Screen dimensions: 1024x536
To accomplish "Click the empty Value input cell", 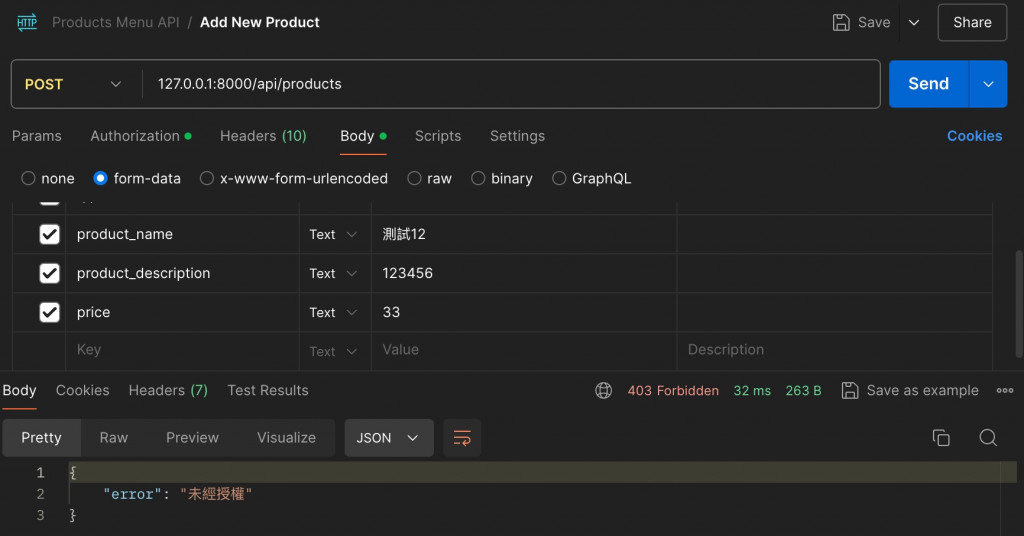I will [x=524, y=350].
